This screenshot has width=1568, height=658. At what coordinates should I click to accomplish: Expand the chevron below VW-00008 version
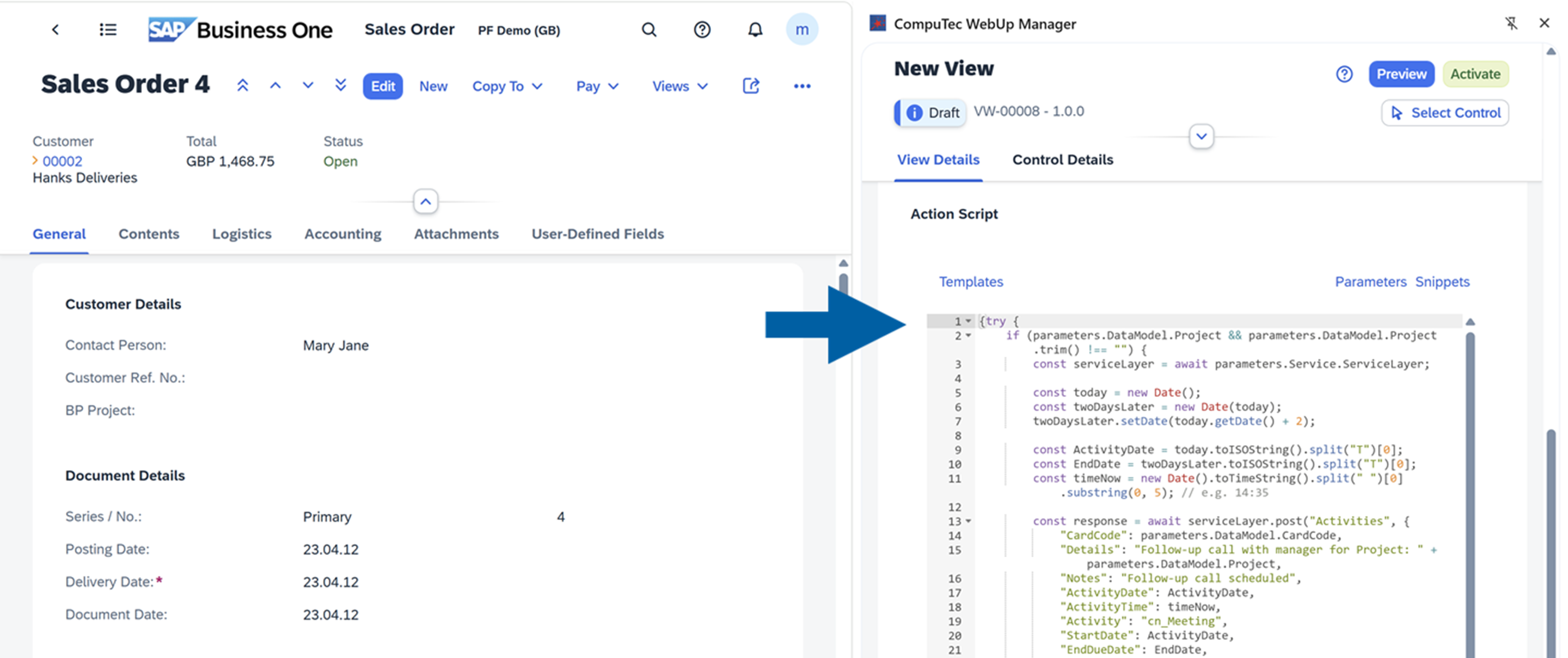click(1201, 137)
